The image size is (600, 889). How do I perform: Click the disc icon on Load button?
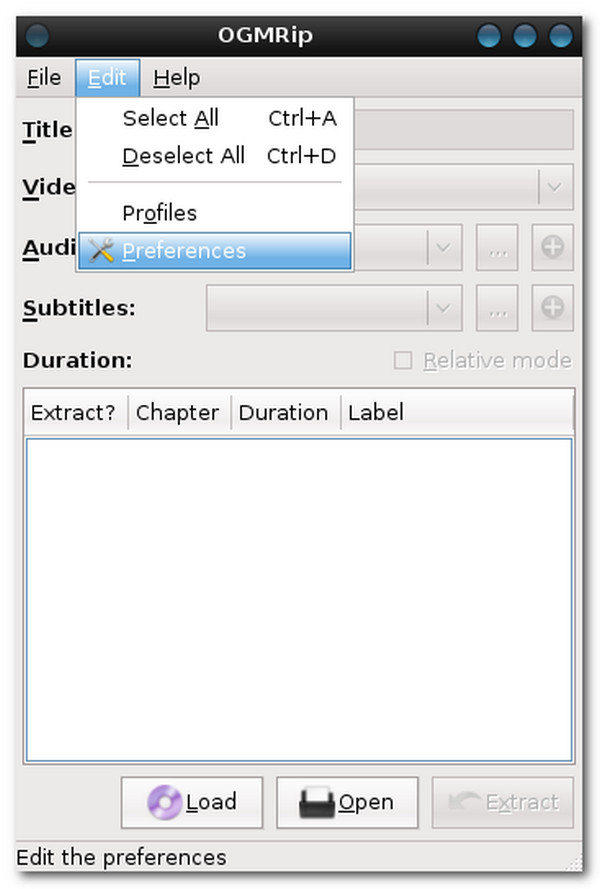tap(164, 802)
